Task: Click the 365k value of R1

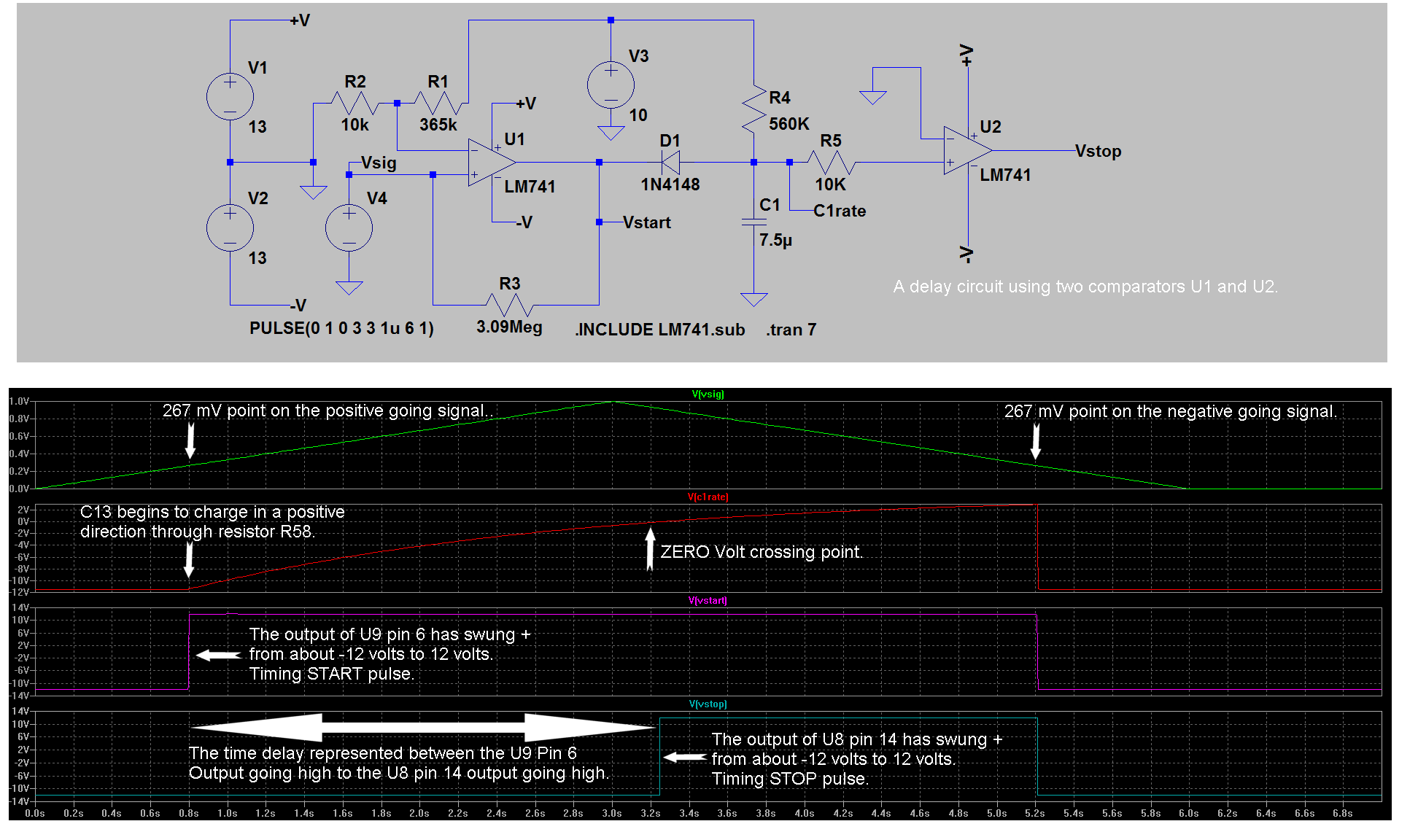Action: pos(438,125)
